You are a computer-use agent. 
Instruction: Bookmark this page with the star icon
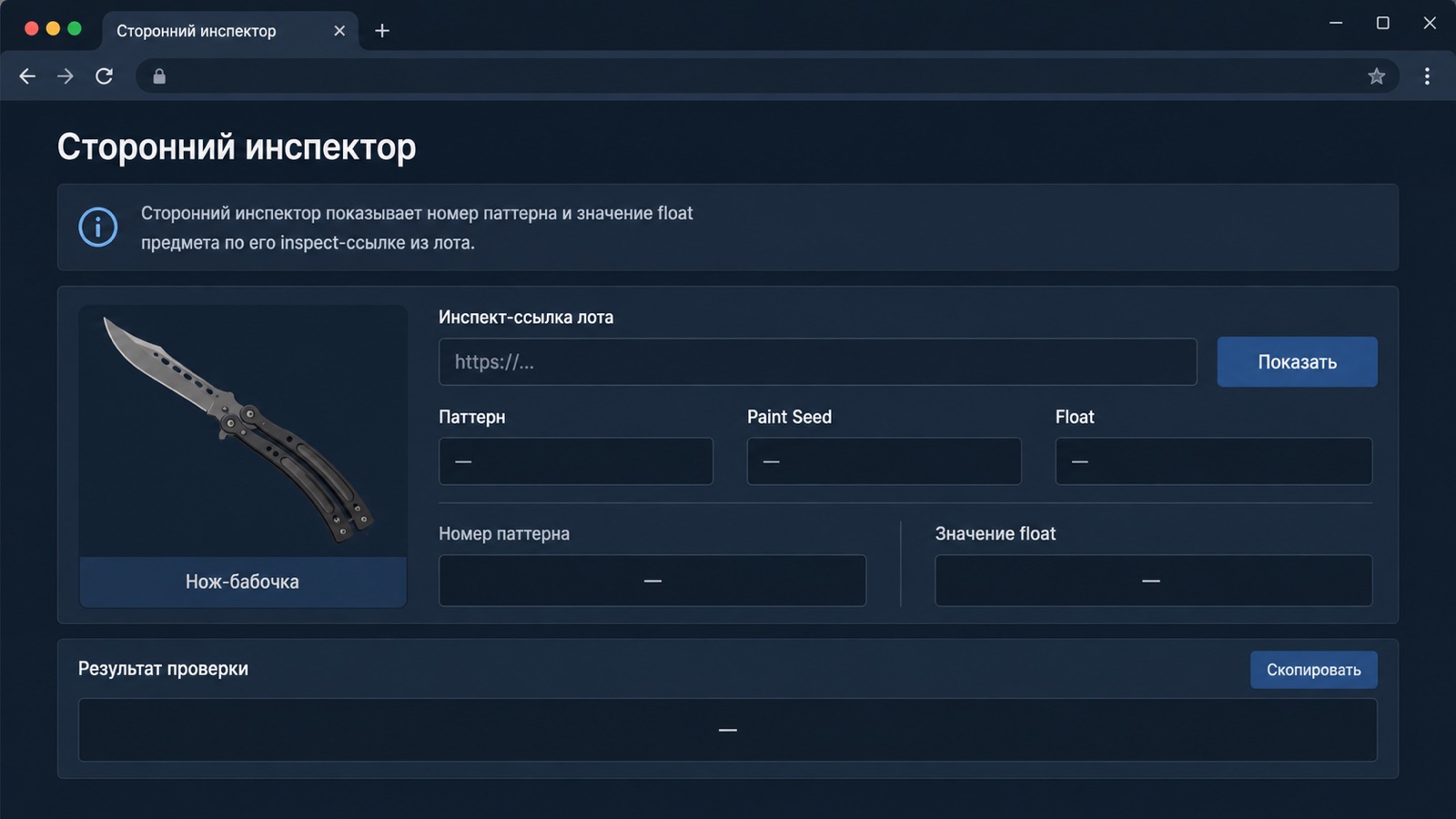[1376, 76]
